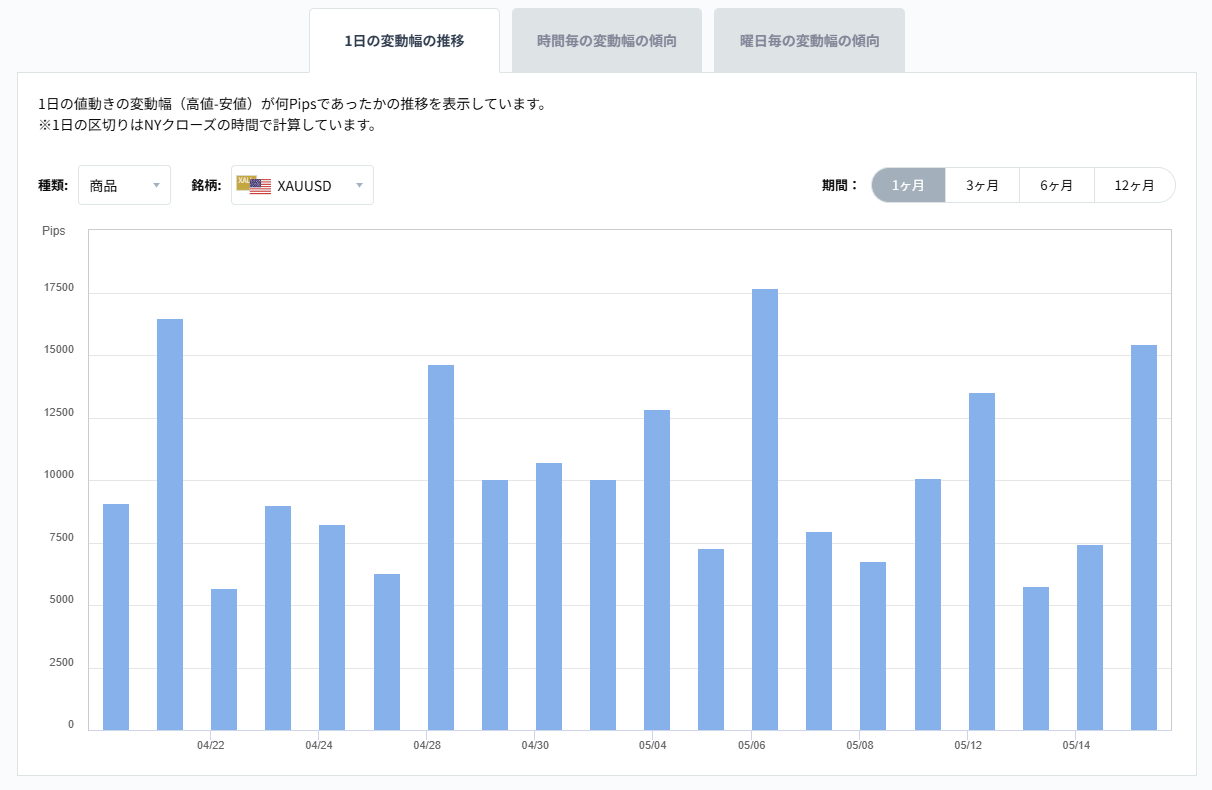1212x790 pixels.
Task: Click the 2500 y-axis label
Action: pyautogui.click(x=61, y=663)
